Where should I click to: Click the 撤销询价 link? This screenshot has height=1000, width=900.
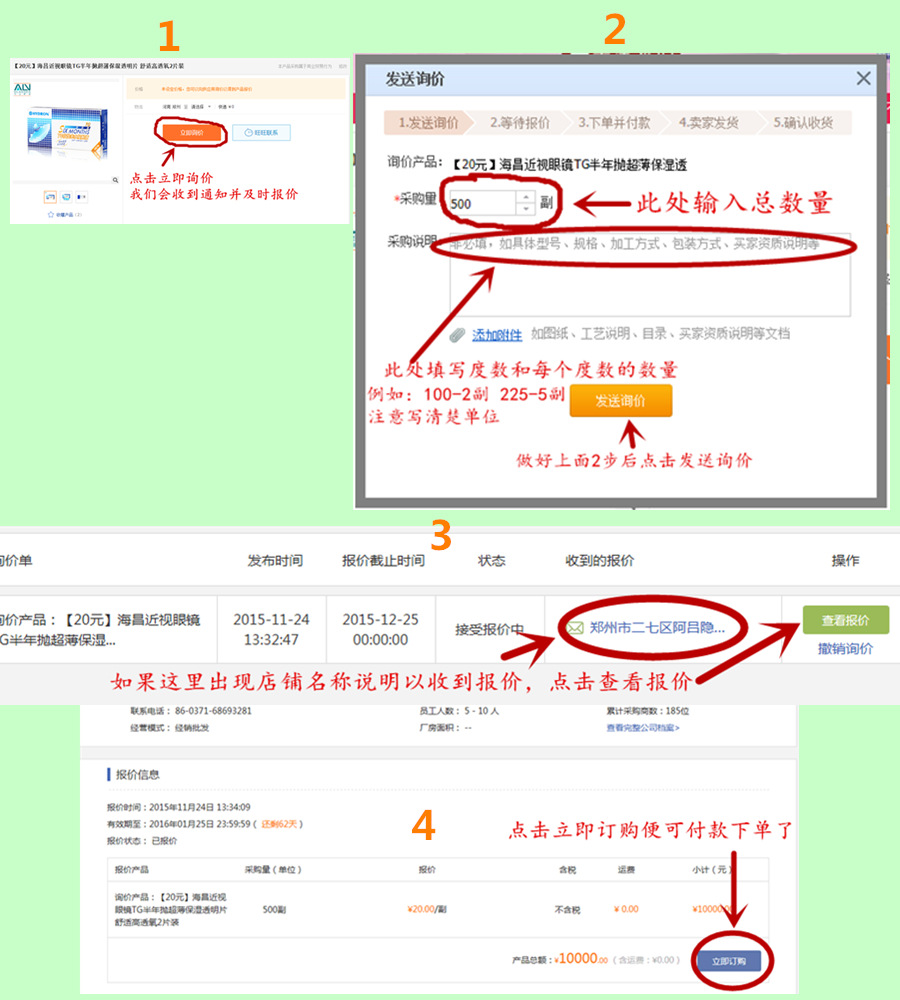845,649
